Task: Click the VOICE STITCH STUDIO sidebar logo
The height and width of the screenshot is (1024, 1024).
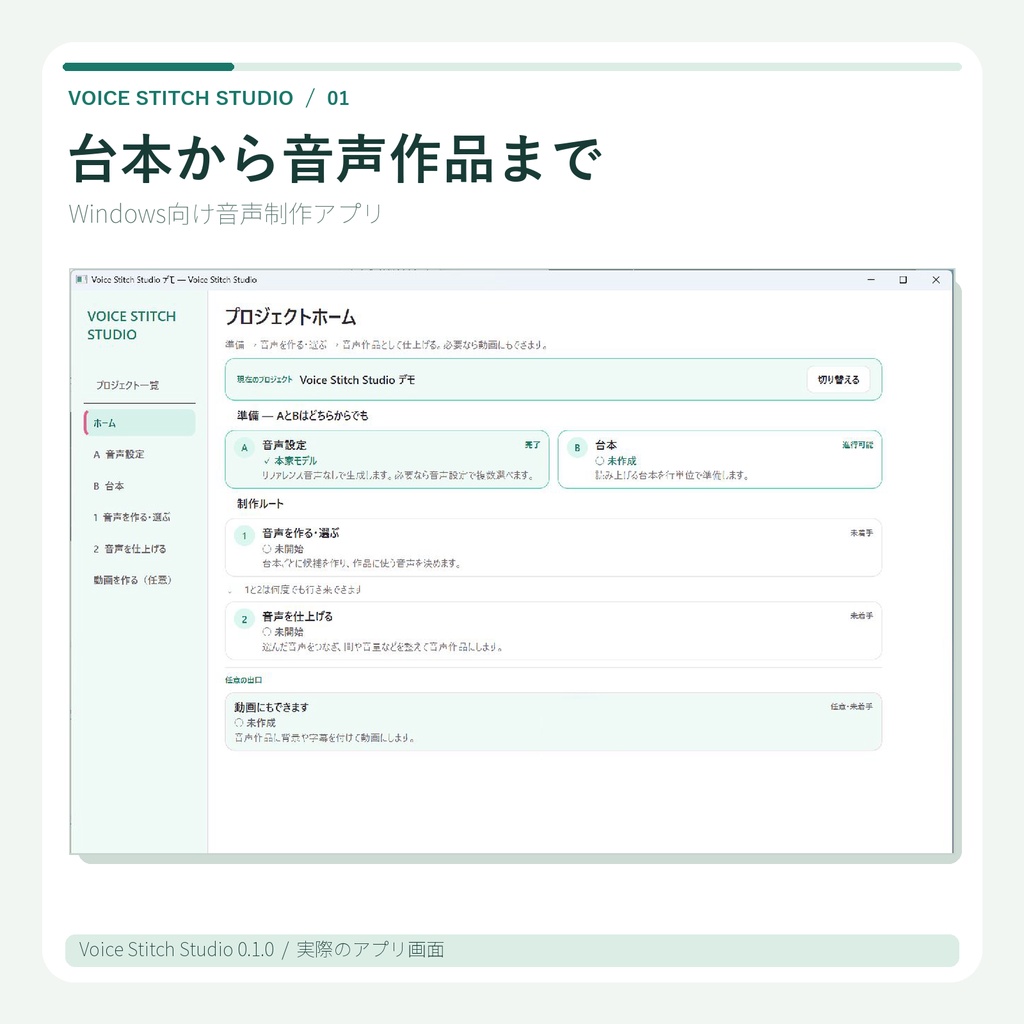Action: coord(131,325)
